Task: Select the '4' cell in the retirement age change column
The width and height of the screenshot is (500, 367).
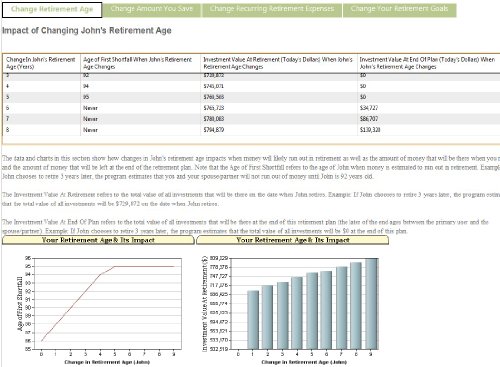Action: pos(42,86)
